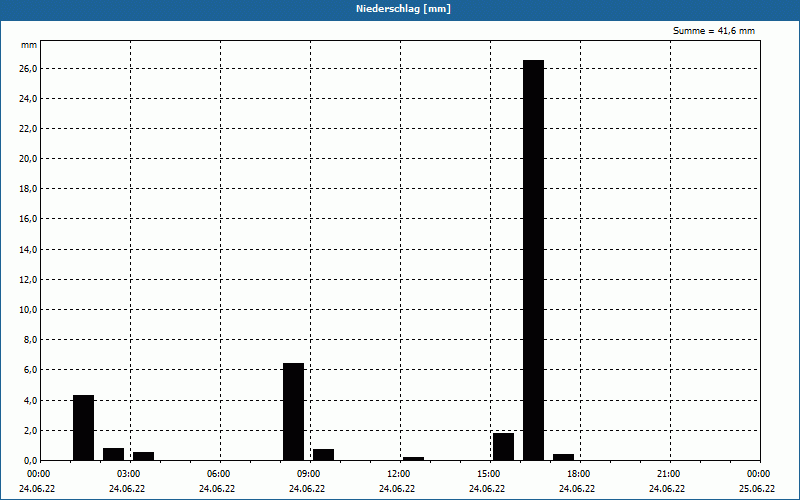800x500 pixels.
Task: Click the mm unit label above the y-axis
Action: (29, 45)
